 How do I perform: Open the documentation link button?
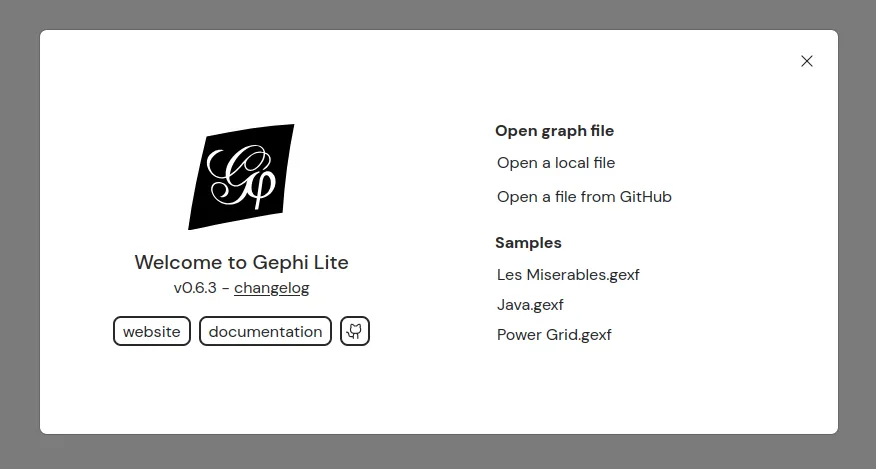coord(265,332)
